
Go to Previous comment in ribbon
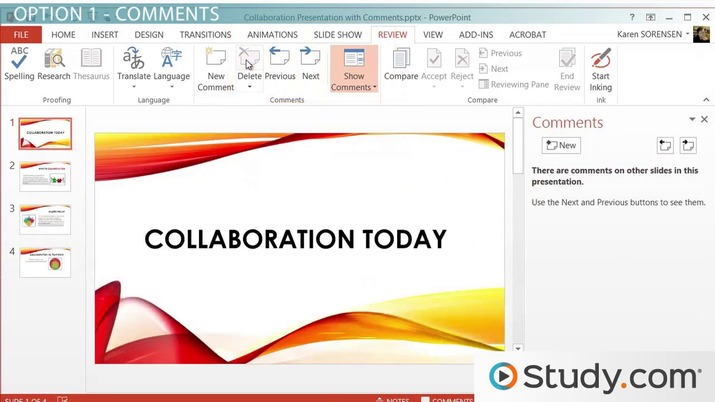click(280, 64)
